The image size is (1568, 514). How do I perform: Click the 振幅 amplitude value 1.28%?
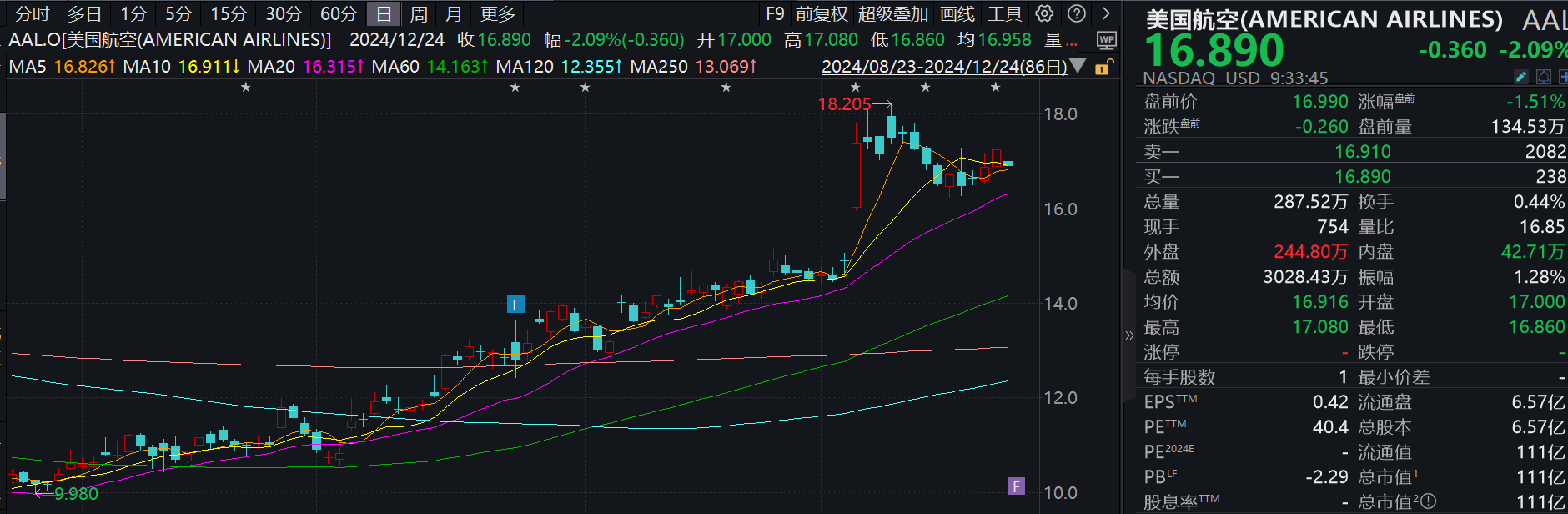[x=1540, y=277]
